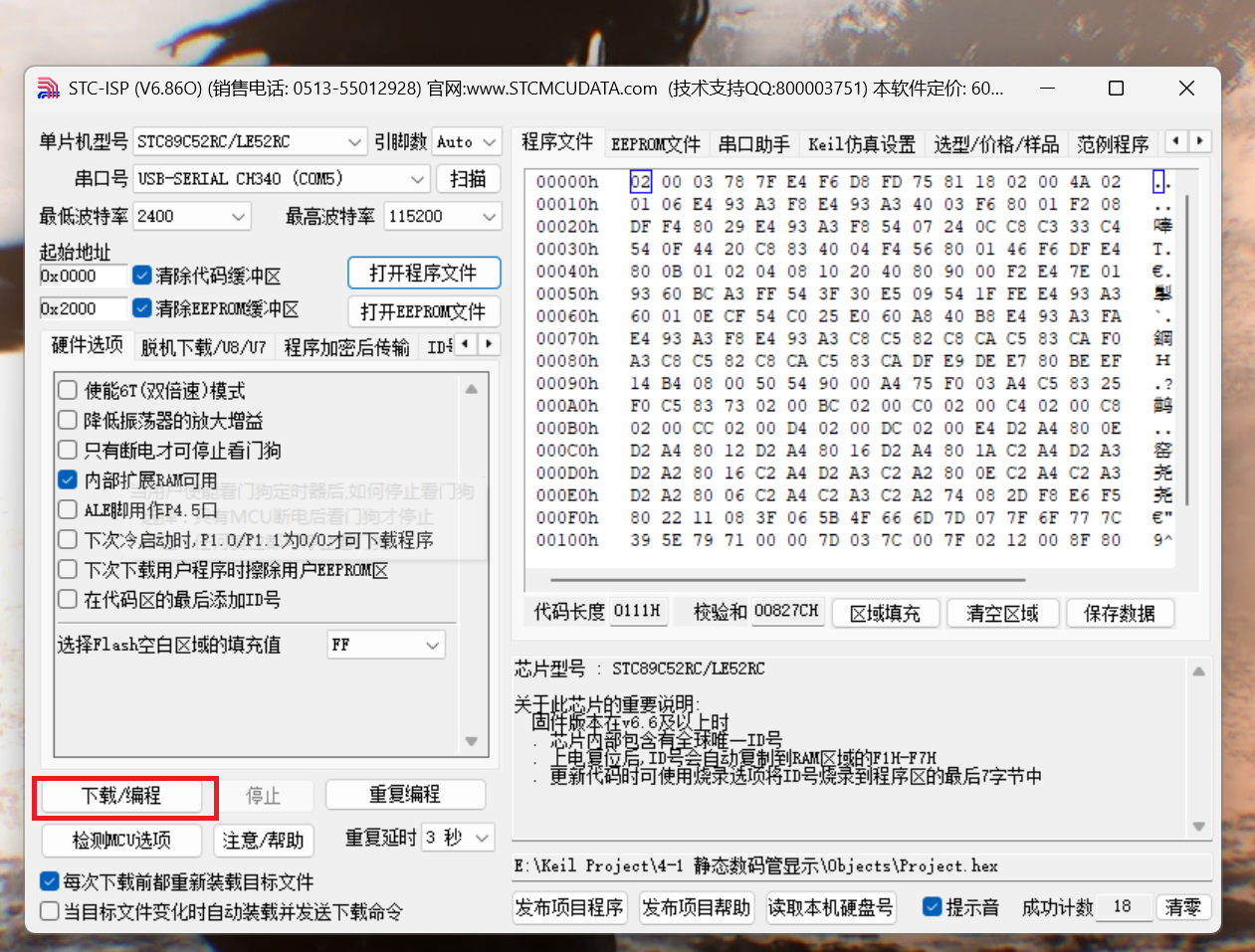Click 打开程序文件 button
The width and height of the screenshot is (1255, 952).
pyautogui.click(x=423, y=273)
